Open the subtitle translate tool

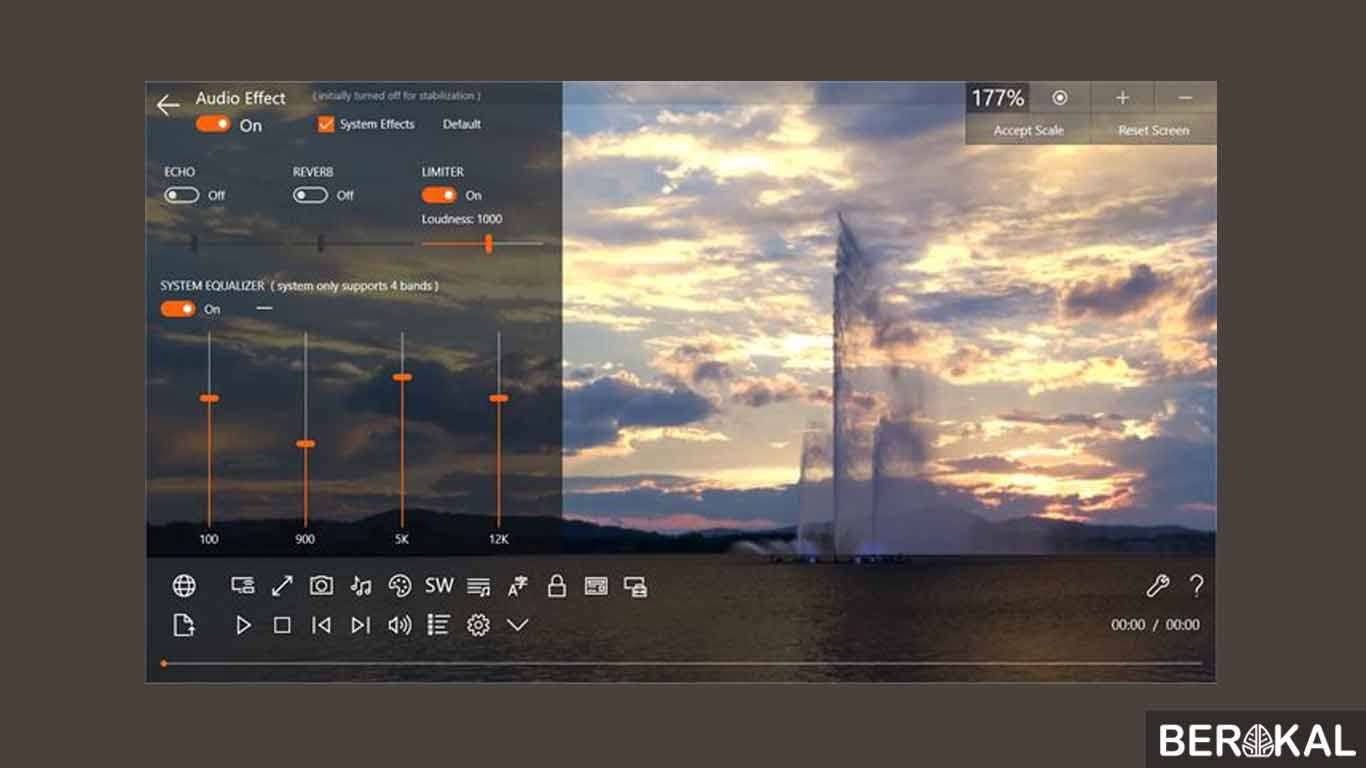(x=516, y=586)
